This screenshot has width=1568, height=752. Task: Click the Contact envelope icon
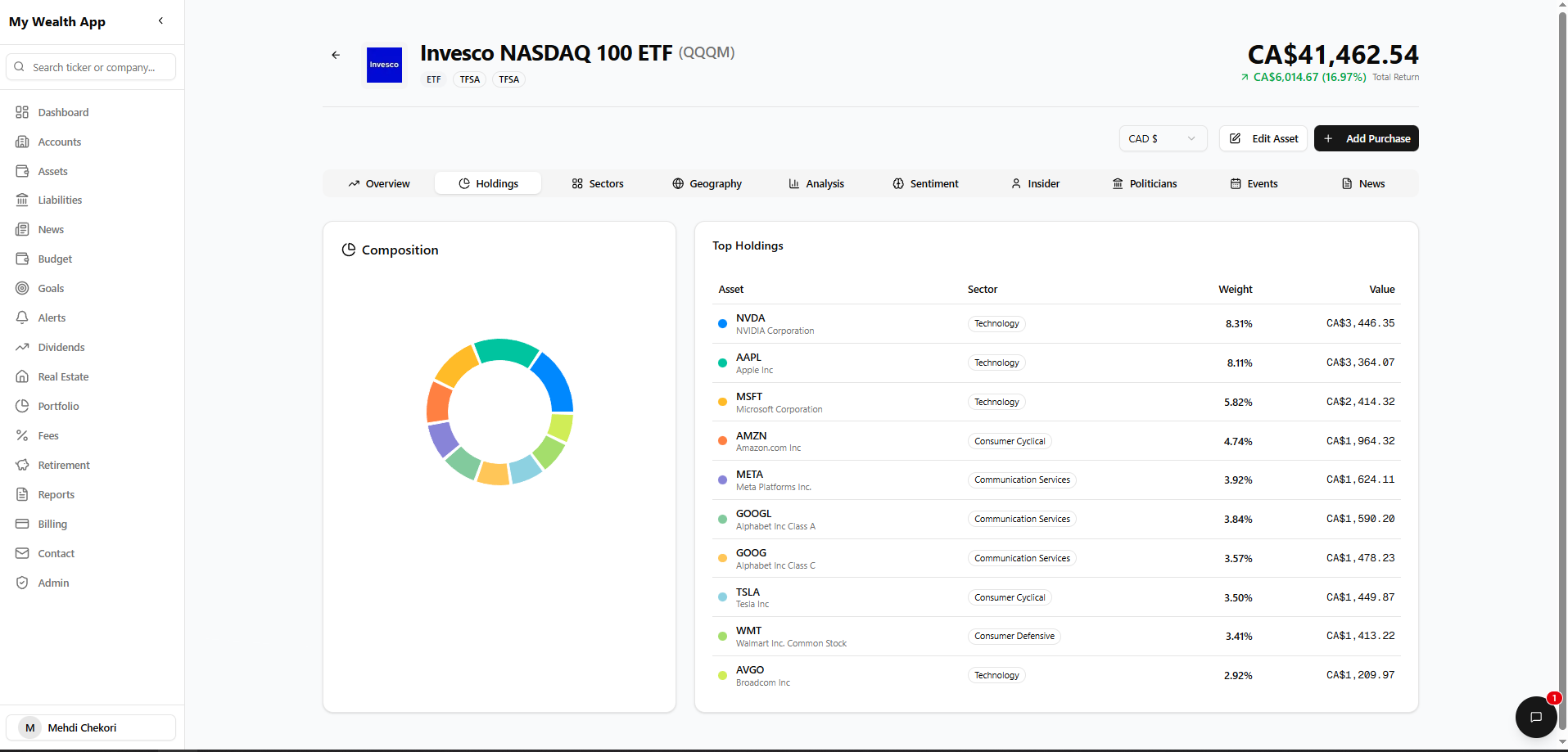pyautogui.click(x=22, y=553)
